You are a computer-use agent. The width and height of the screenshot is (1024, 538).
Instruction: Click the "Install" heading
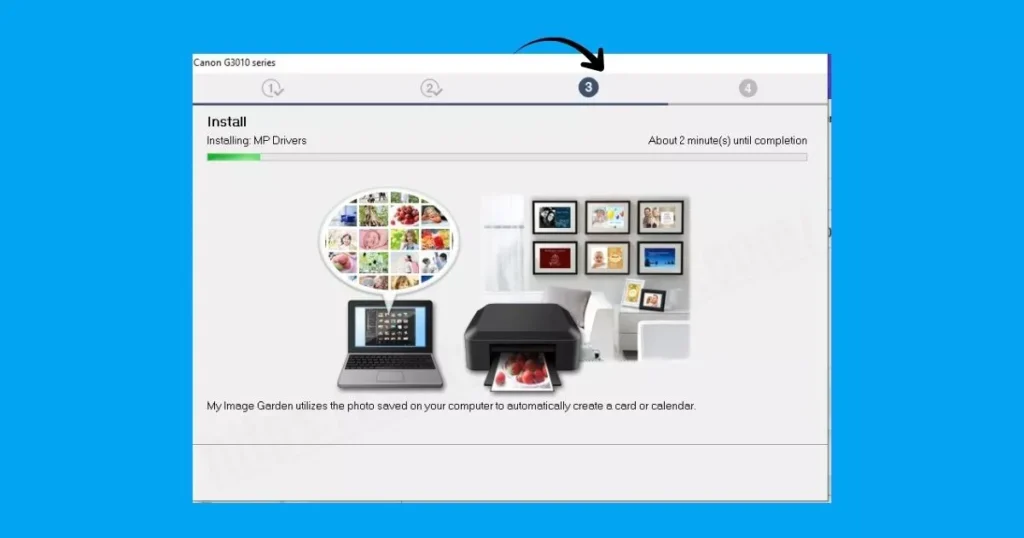[227, 122]
